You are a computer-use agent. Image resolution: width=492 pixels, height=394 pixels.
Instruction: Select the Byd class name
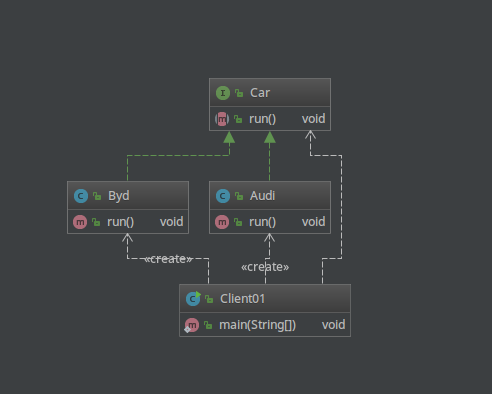click(x=119, y=196)
